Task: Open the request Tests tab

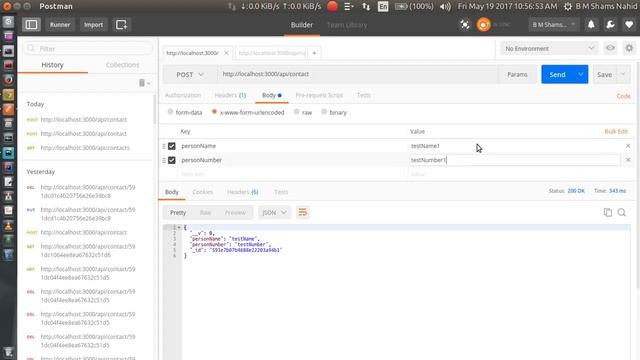Action: [364, 95]
